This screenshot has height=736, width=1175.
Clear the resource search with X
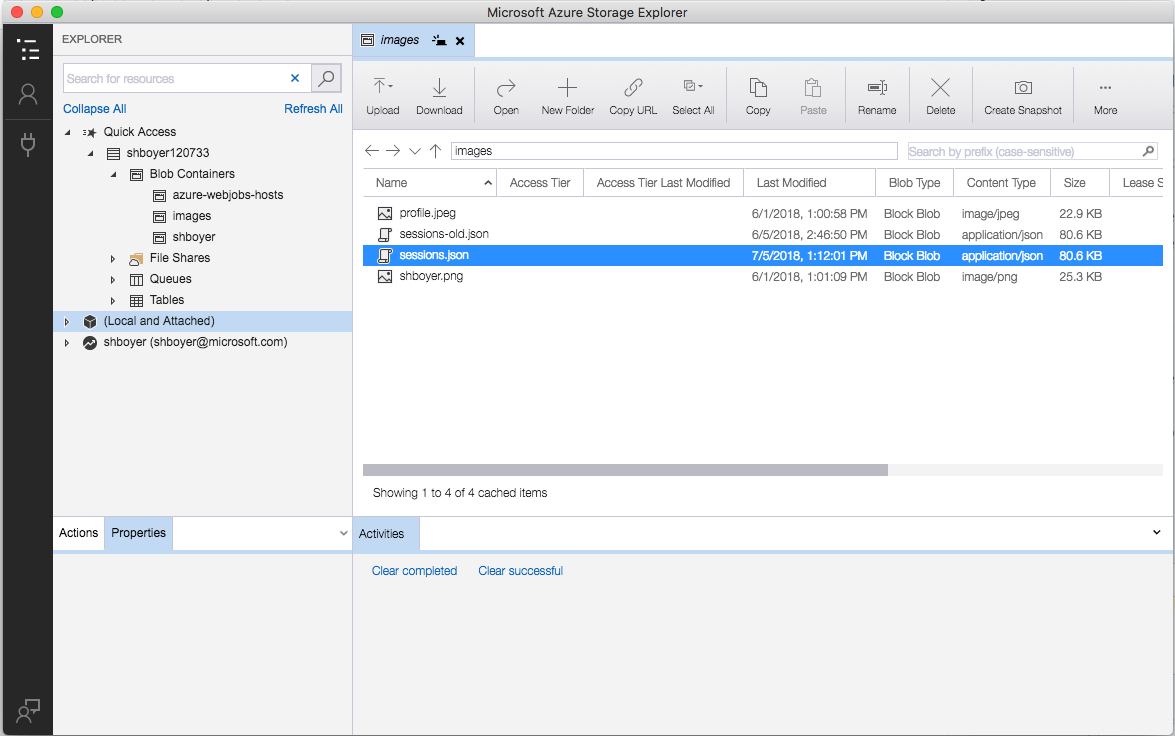click(x=295, y=78)
